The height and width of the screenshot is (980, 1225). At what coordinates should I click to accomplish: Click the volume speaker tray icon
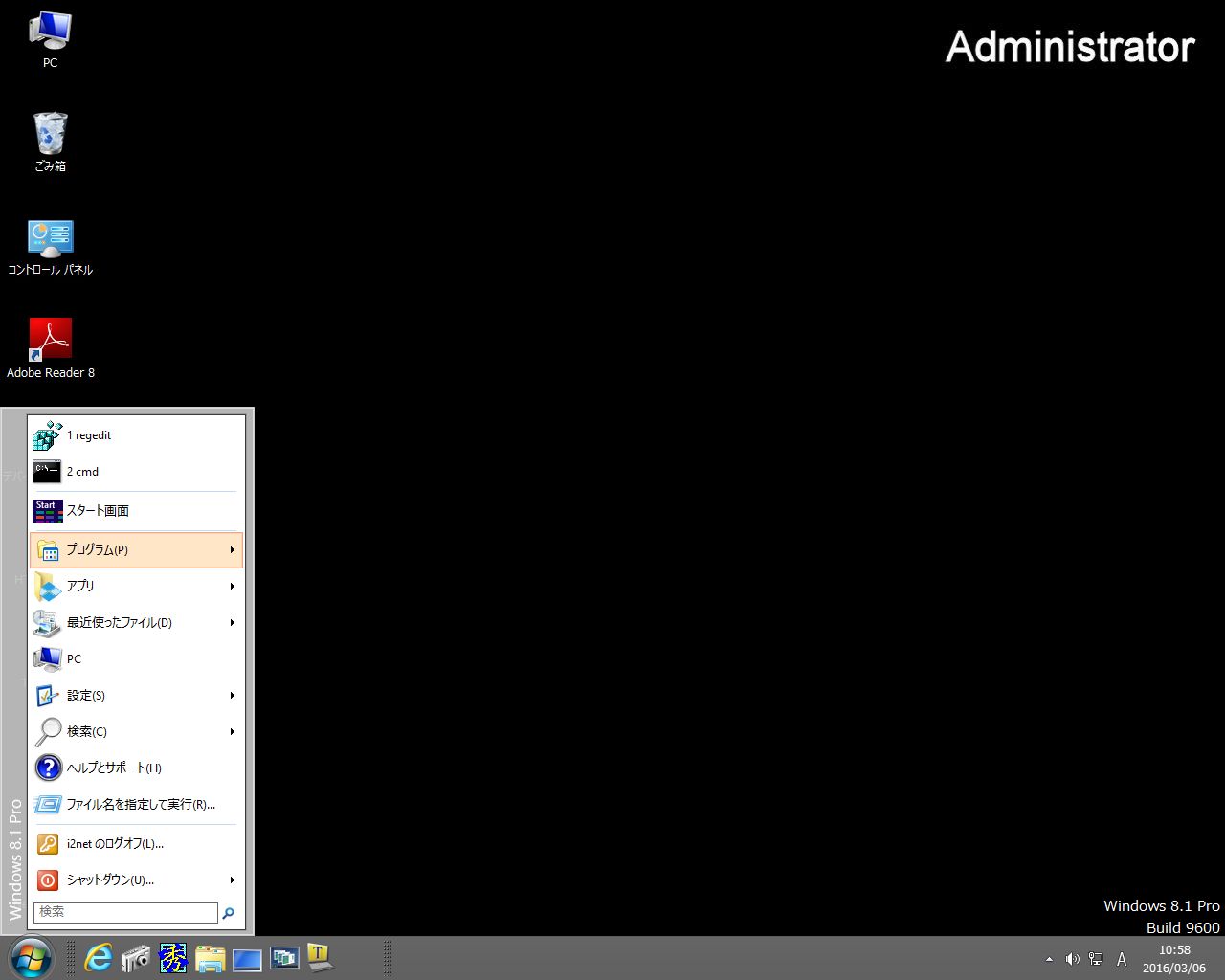pos(1072,959)
